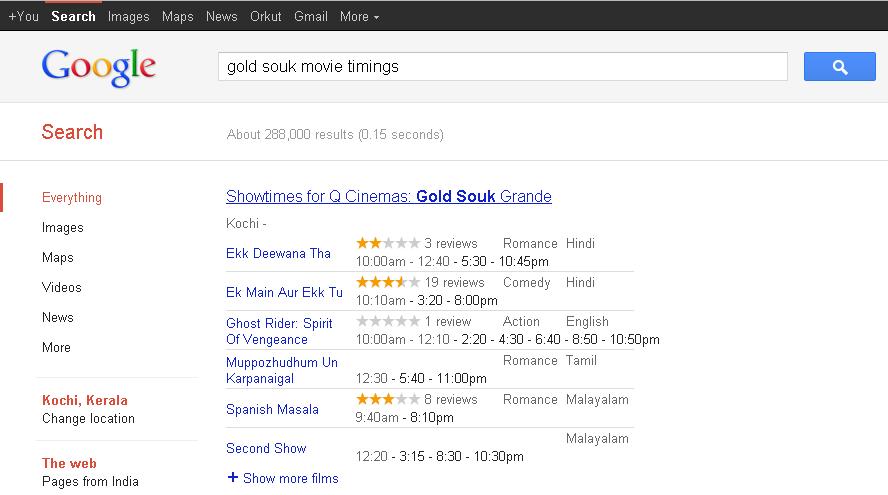Click the Google logo
This screenshot has height=495, width=888.
[x=98, y=67]
